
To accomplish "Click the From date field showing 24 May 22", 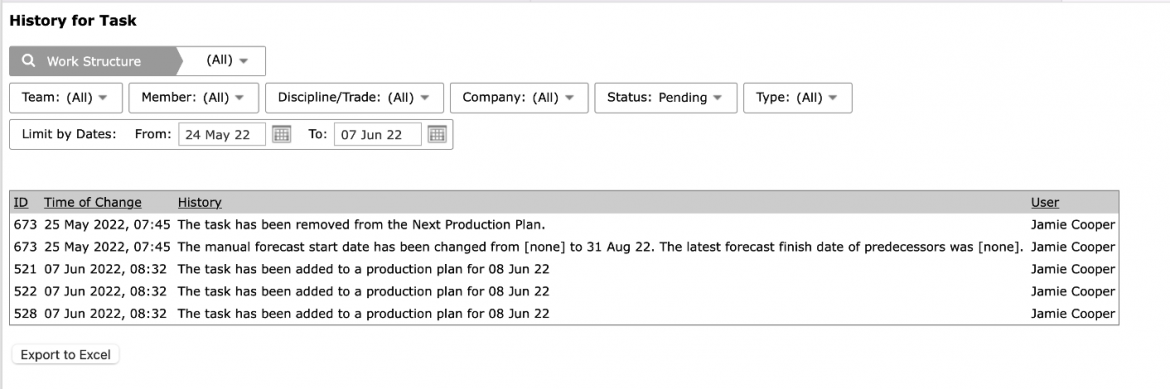I will tap(222, 134).
